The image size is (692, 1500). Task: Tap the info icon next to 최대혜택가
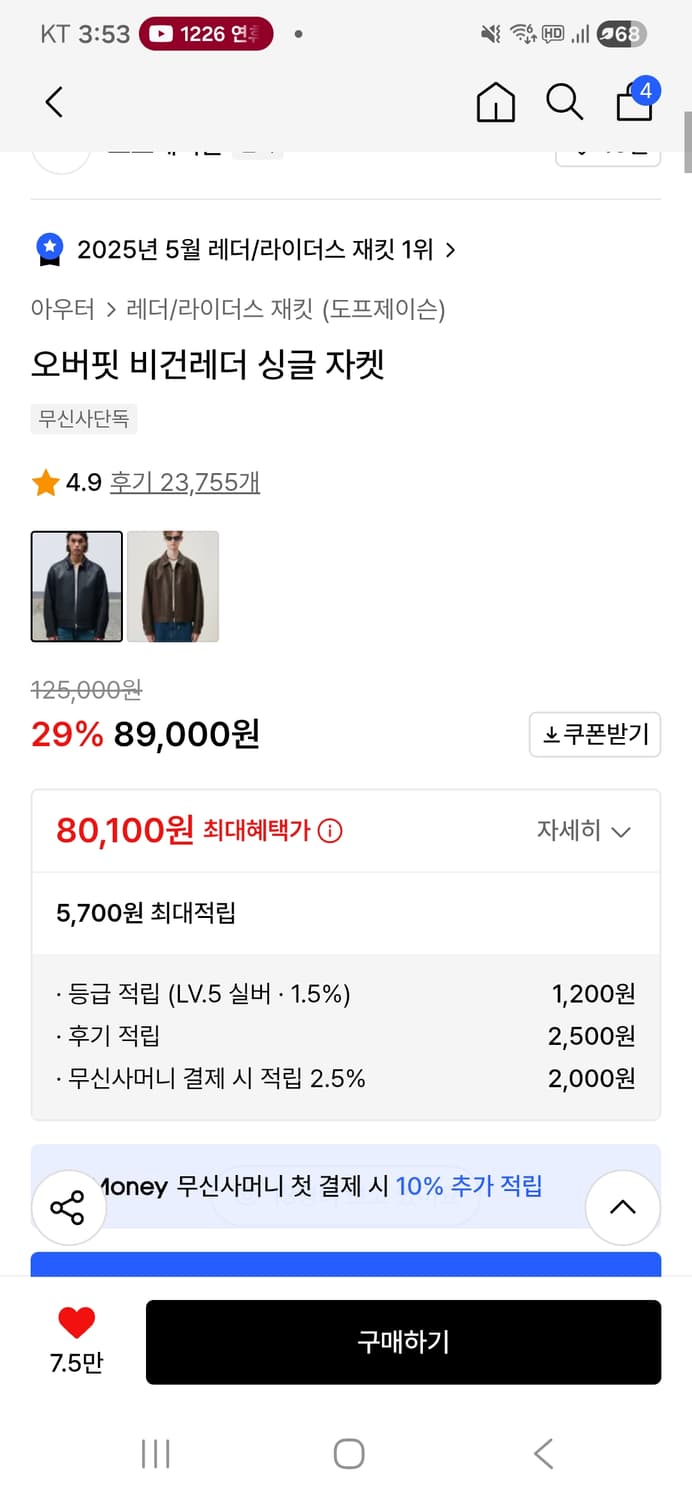tap(330, 831)
